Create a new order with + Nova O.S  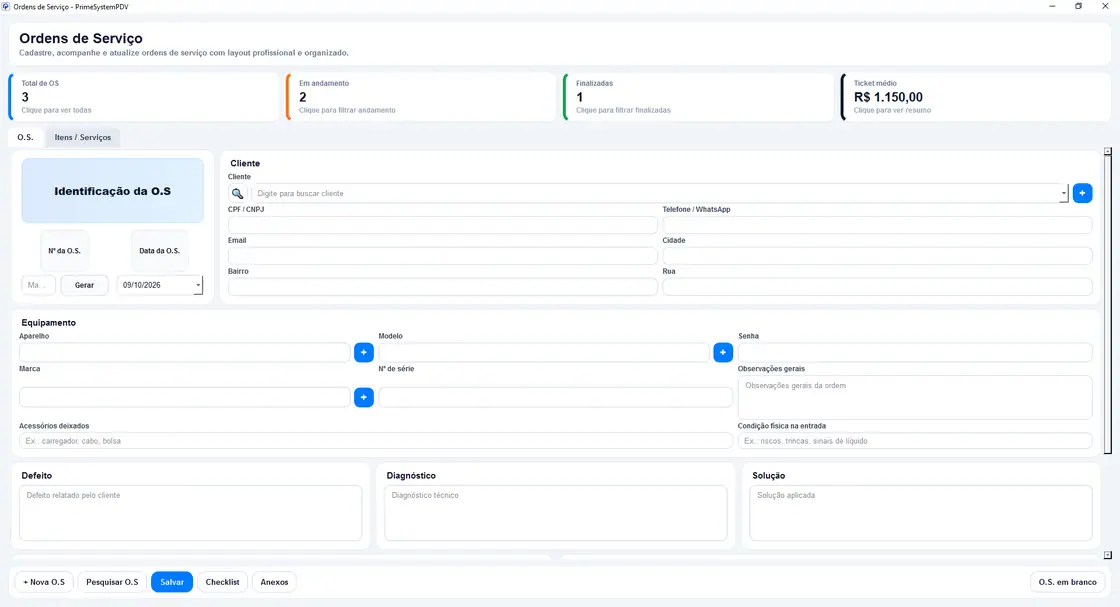tap(44, 582)
